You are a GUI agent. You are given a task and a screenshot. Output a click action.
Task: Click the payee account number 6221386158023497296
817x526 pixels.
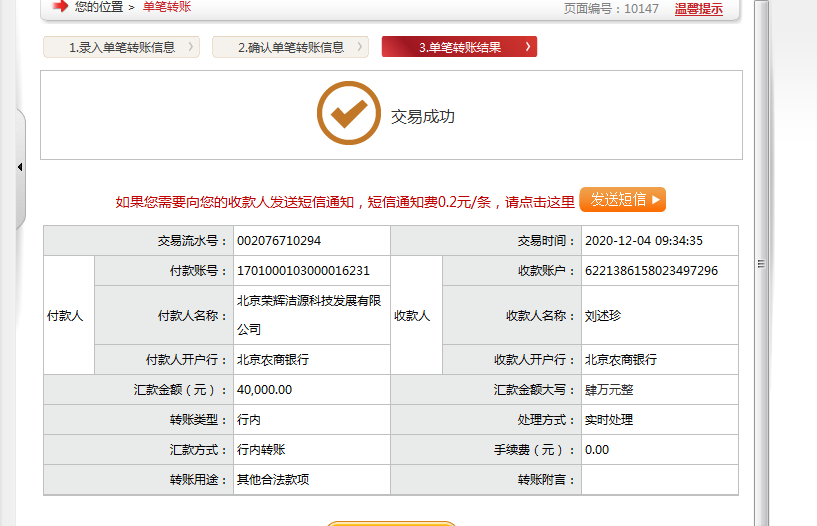click(651, 271)
